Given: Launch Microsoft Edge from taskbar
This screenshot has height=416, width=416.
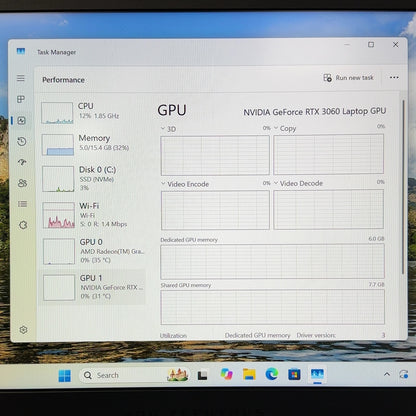Looking at the screenshot, I should click(272, 374).
